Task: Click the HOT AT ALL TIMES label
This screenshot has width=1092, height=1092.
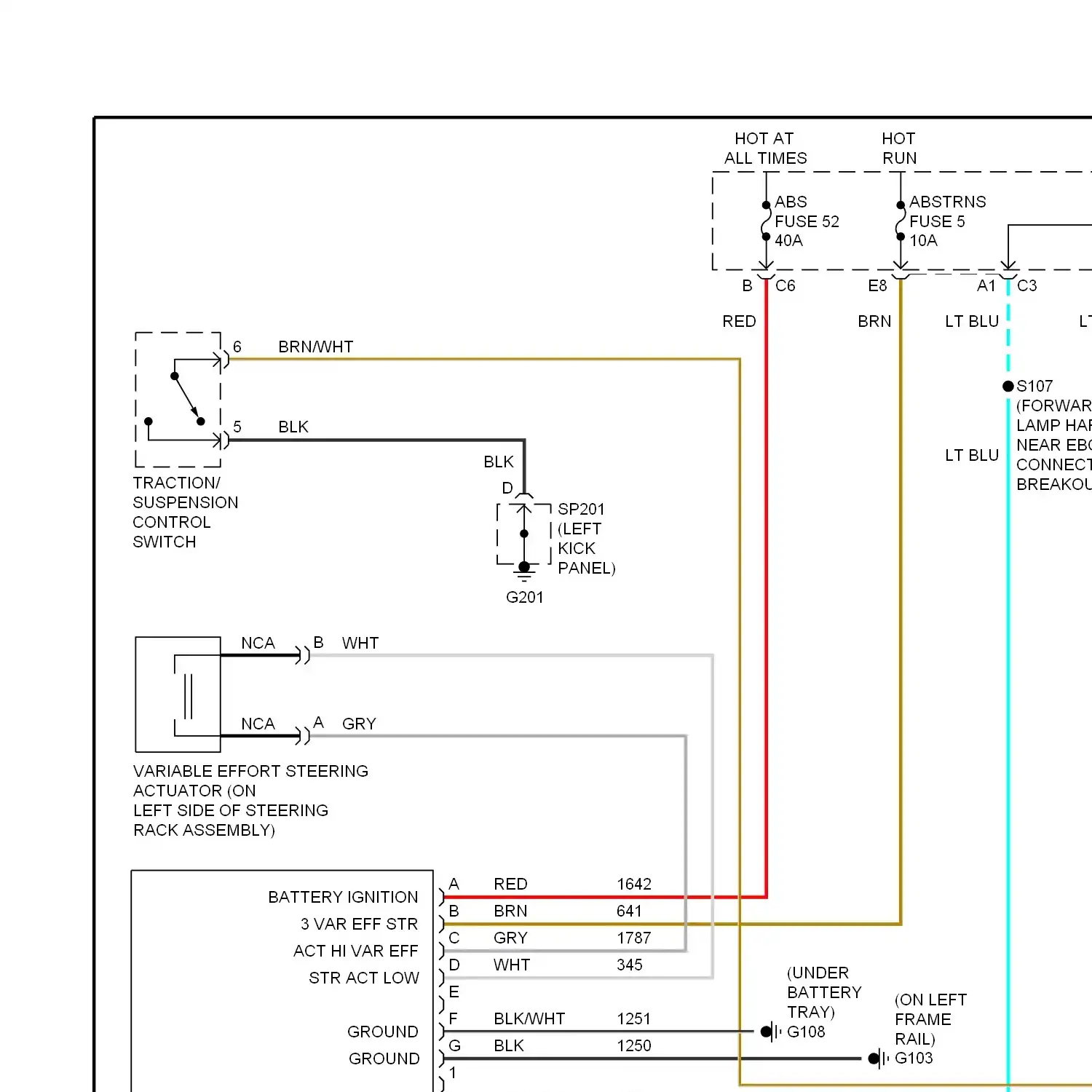Action: point(765,149)
